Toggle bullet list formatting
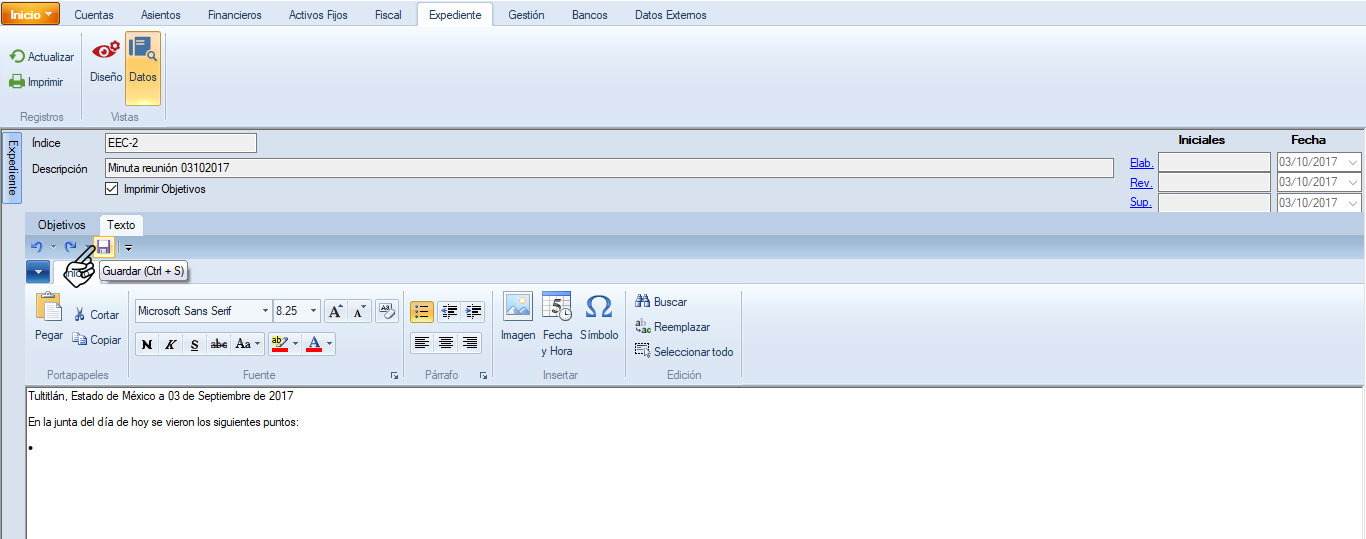This screenshot has width=1366, height=539. (x=422, y=311)
